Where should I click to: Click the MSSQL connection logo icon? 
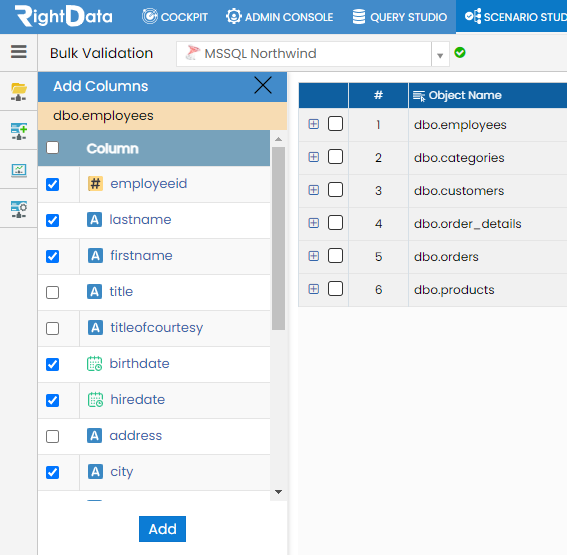click(192, 53)
